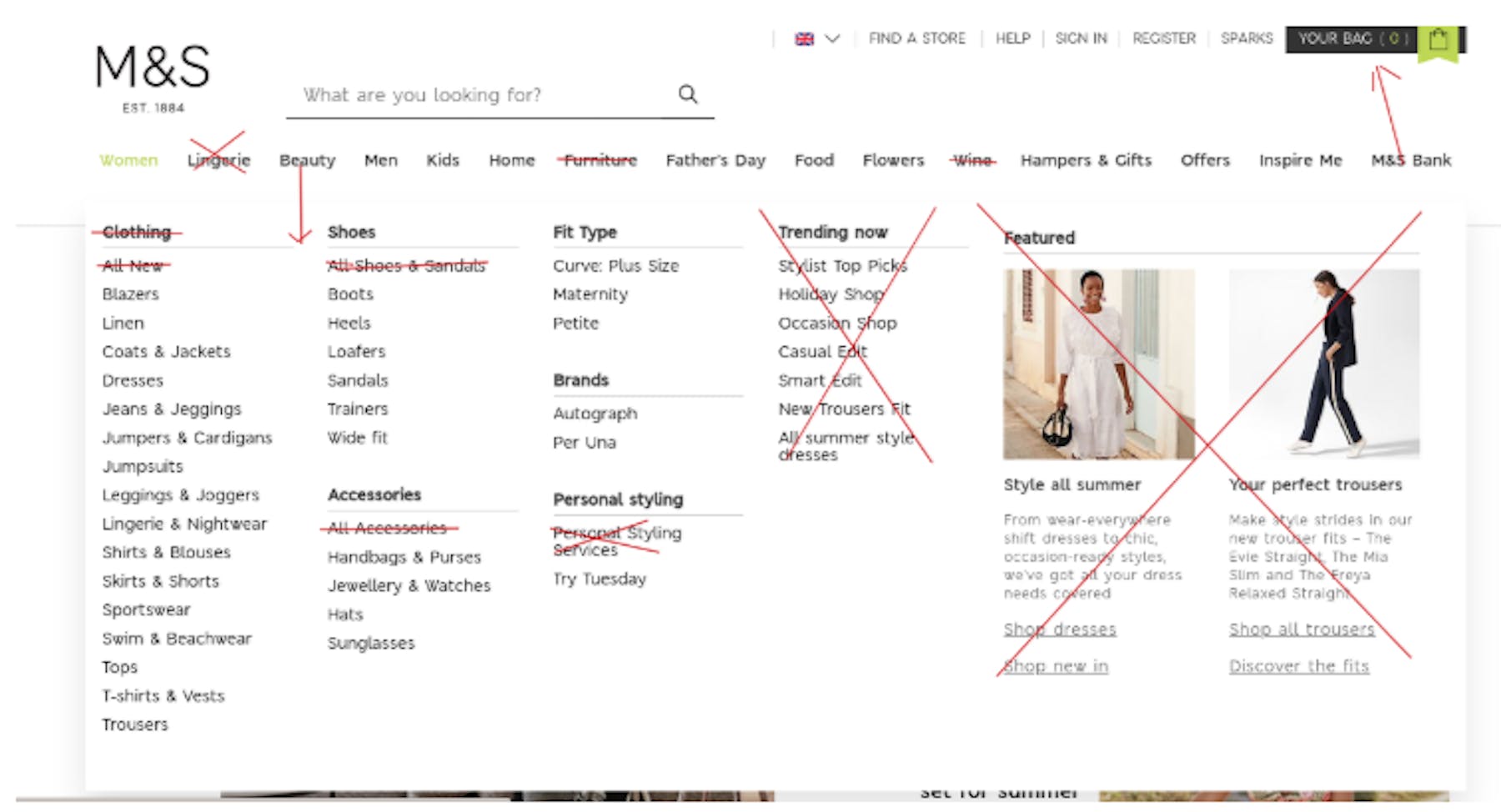Open Lingerie & Nightwear link
The image size is (1501, 812).
184,524
